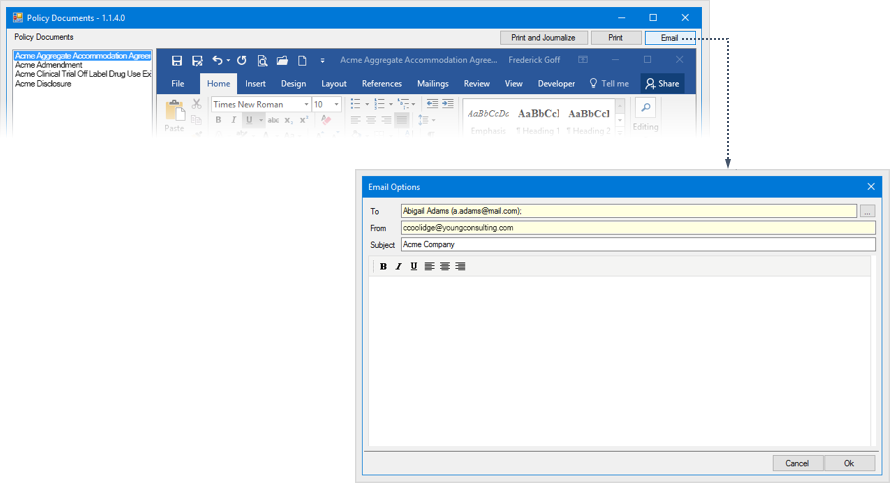Align email text left

[429, 267]
